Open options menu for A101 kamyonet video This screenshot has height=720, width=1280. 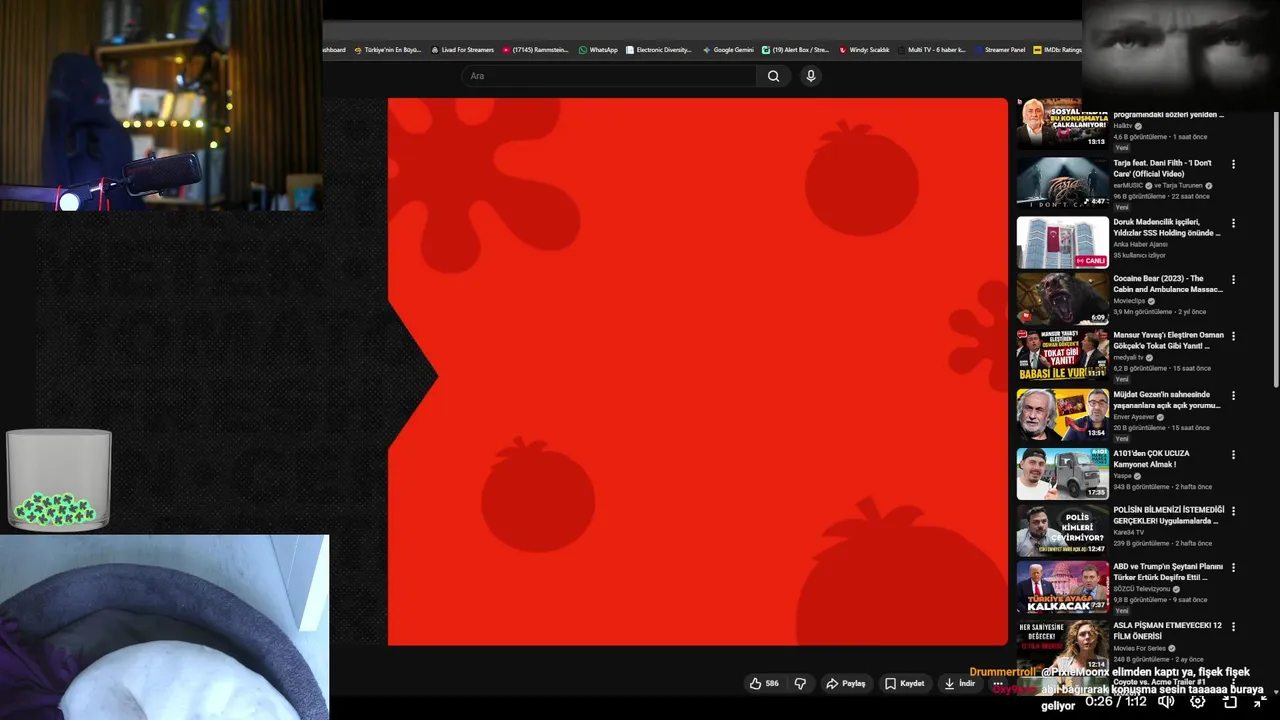1233,454
